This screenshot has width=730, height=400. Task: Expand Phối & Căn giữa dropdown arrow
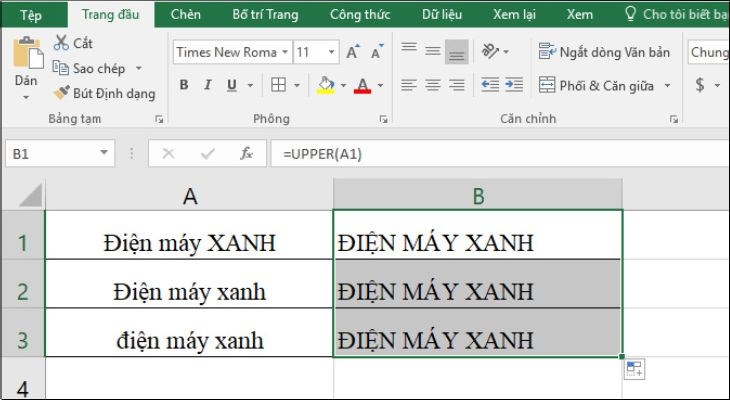[668, 85]
